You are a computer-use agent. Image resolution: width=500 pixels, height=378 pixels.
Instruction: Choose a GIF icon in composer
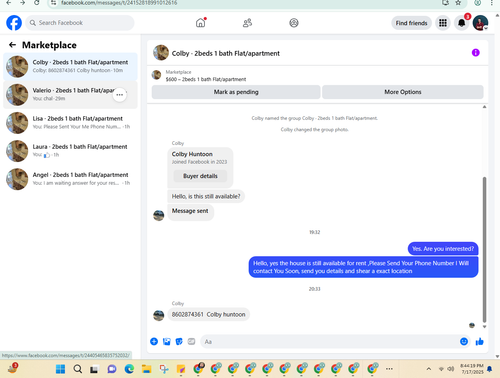tap(191, 341)
